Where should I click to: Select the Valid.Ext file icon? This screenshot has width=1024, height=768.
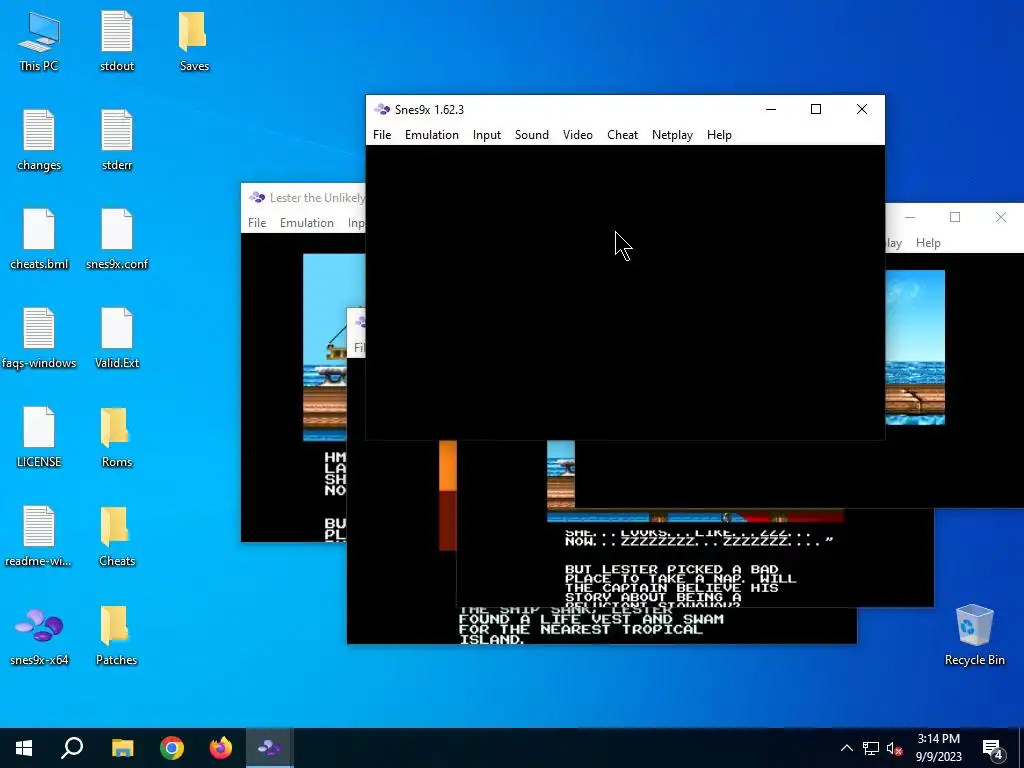pyautogui.click(x=117, y=338)
